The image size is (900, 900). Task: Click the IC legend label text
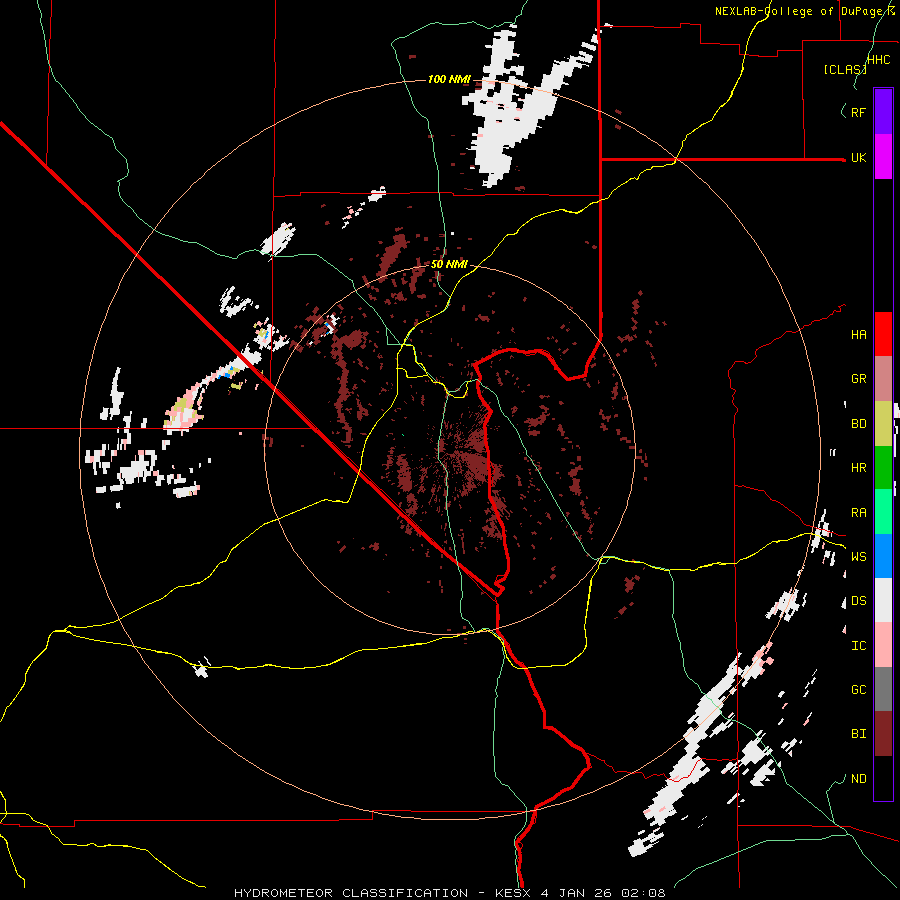coord(858,646)
